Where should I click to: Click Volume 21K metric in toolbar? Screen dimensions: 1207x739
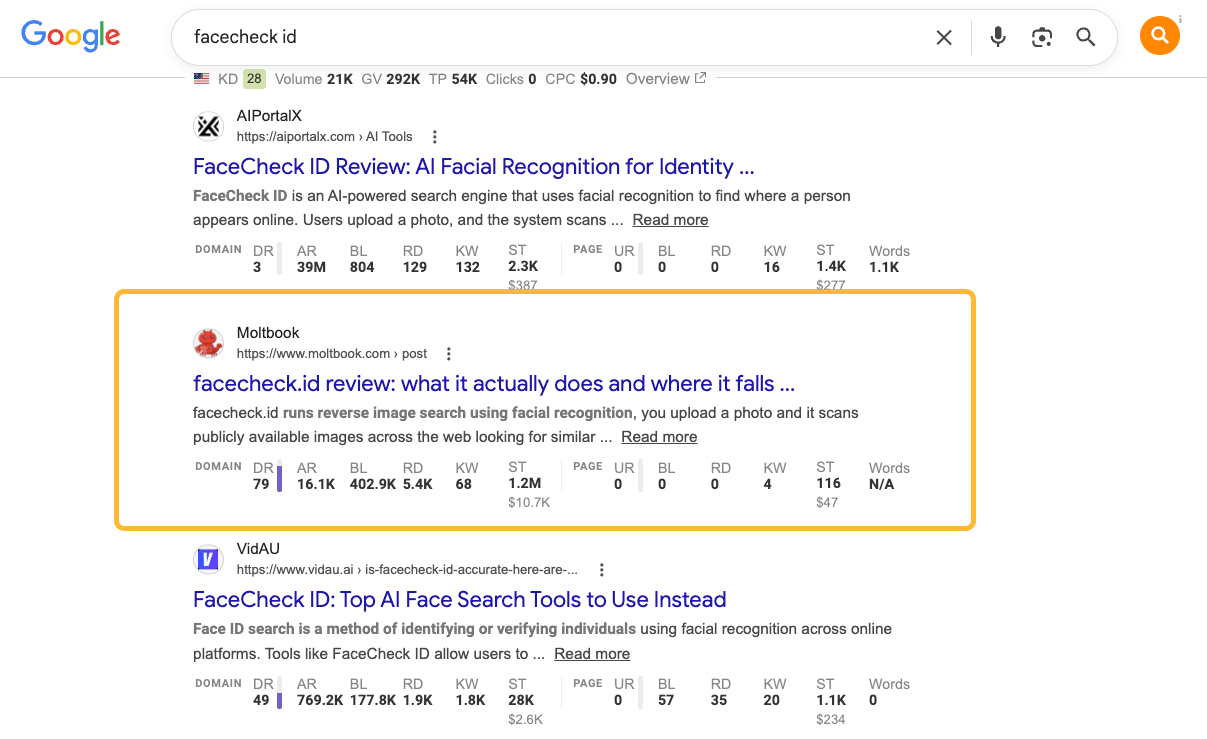[314, 79]
